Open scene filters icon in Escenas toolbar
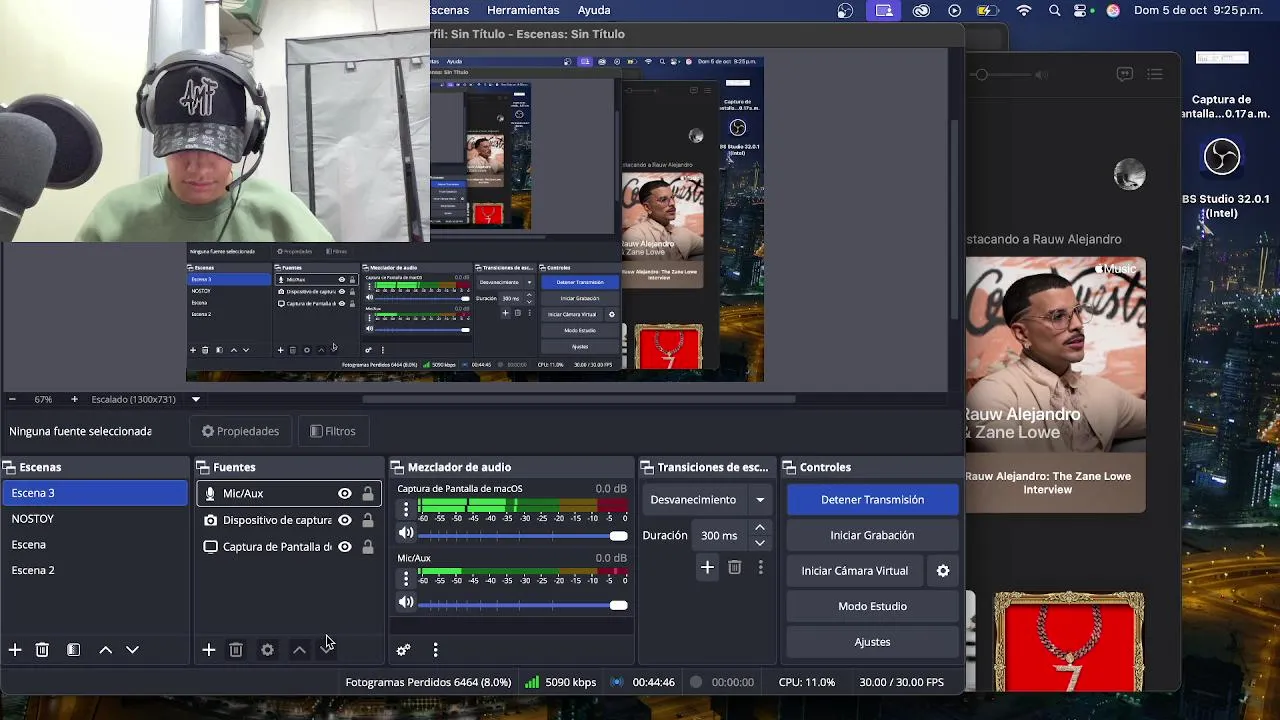The height and width of the screenshot is (720, 1280). (73, 650)
